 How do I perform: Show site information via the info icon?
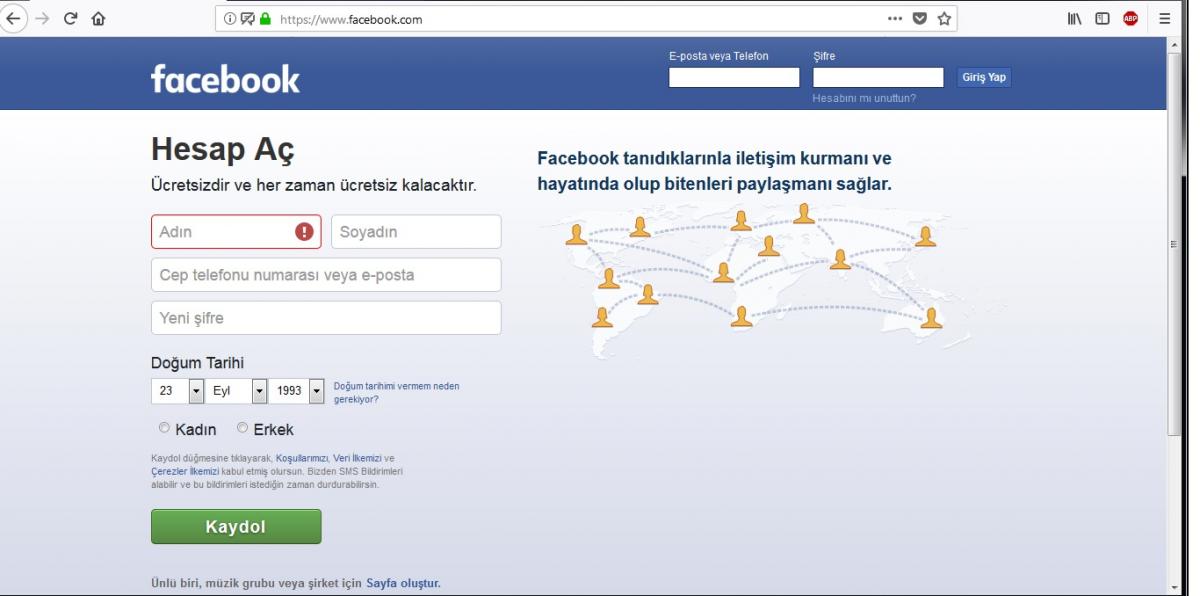click(231, 18)
